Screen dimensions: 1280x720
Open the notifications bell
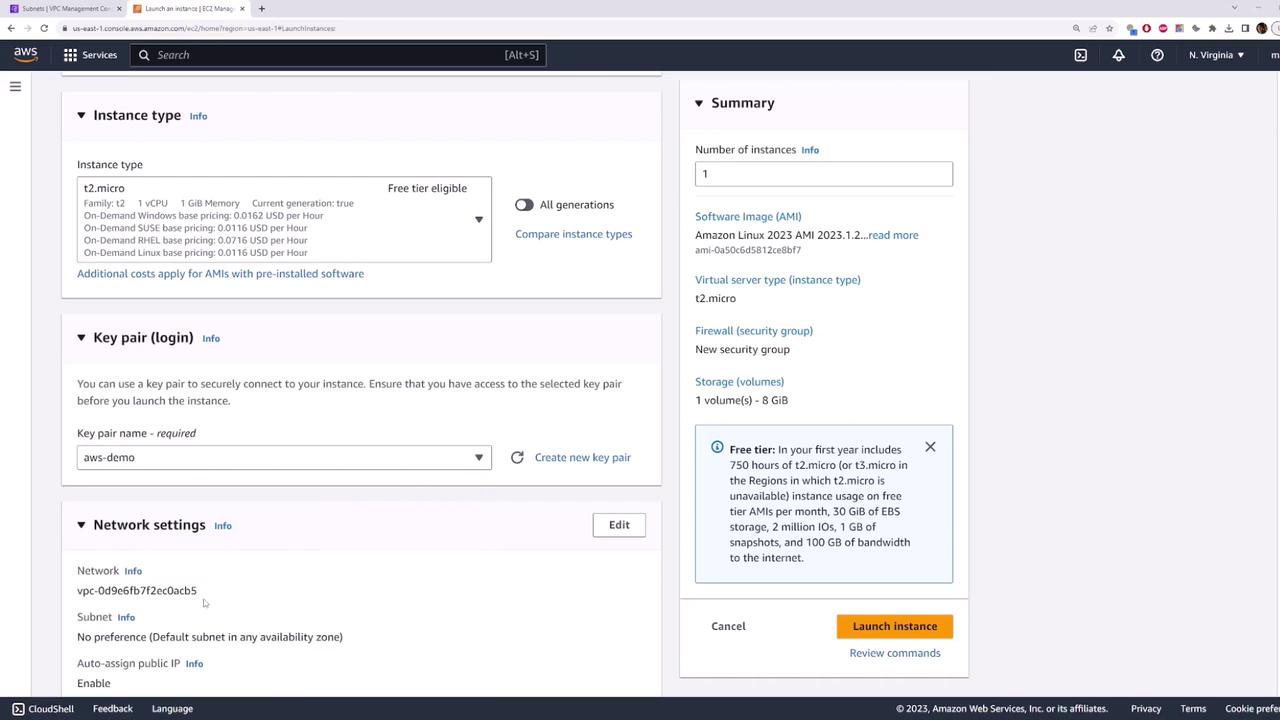[1119, 55]
